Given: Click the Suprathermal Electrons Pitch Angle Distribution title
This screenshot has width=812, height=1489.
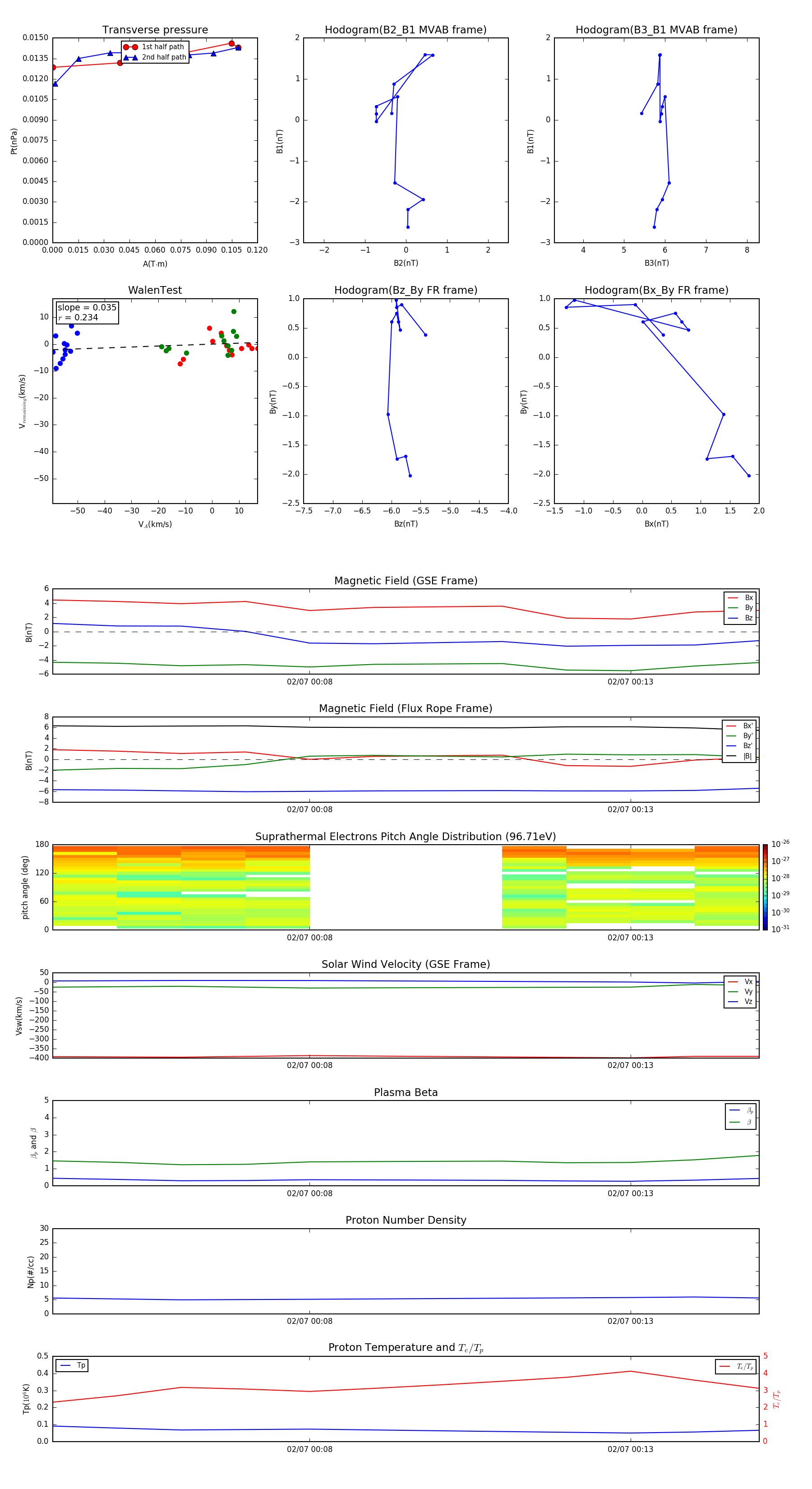Looking at the screenshot, I should tap(406, 837).
